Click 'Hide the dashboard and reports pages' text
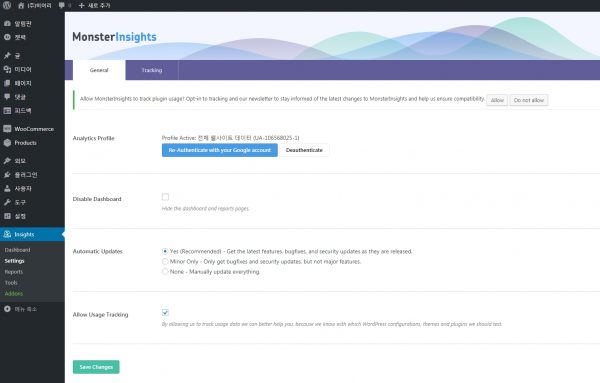Image resolution: width=600 pixels, height=383 pixels. (205, 209)
